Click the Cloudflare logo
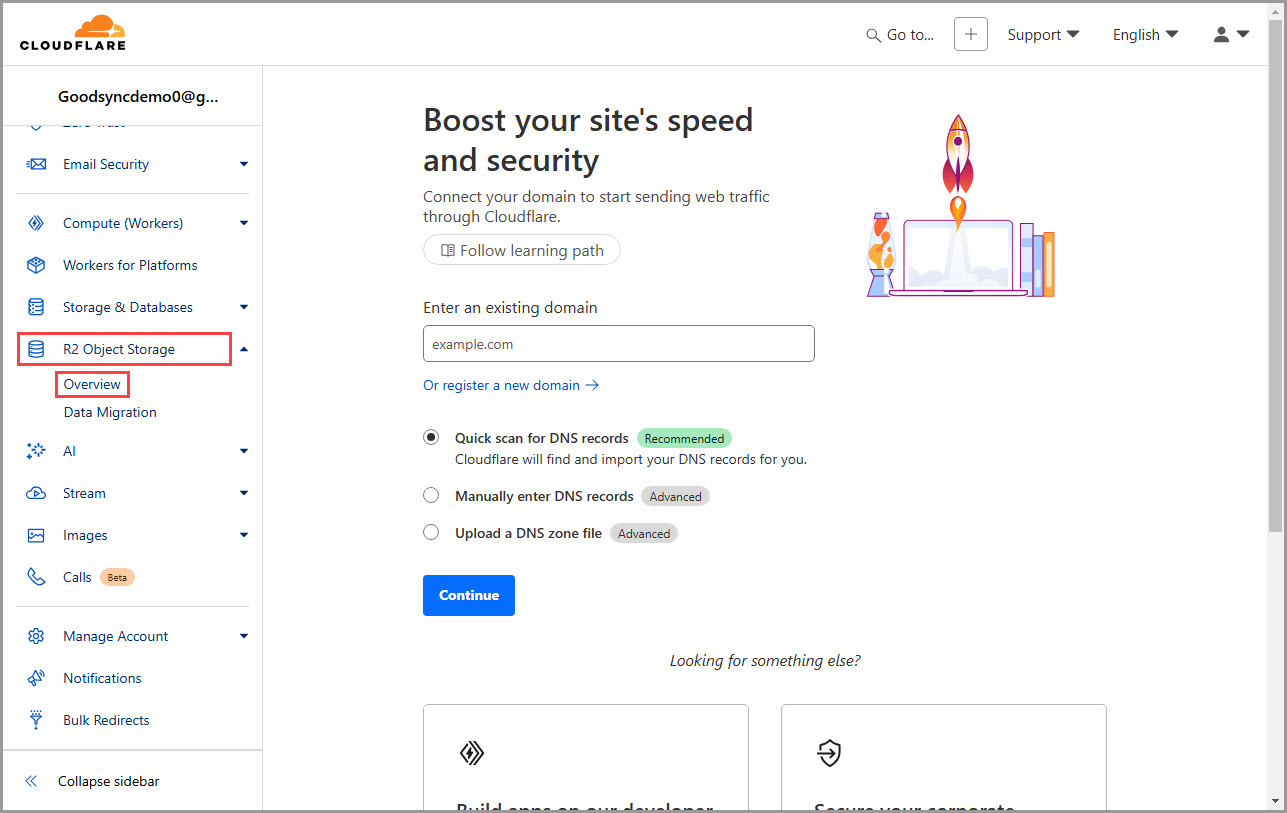This screenshot has height=813, width=1287. [x=72, y=33]
